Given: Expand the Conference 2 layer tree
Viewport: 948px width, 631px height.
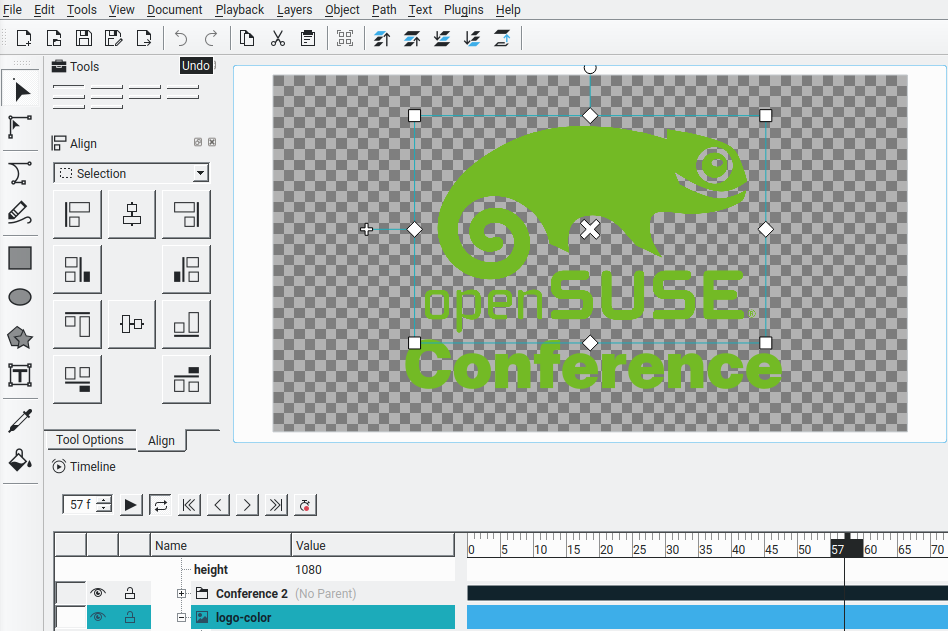Looking at the screenshot, I should coord(182,594).
